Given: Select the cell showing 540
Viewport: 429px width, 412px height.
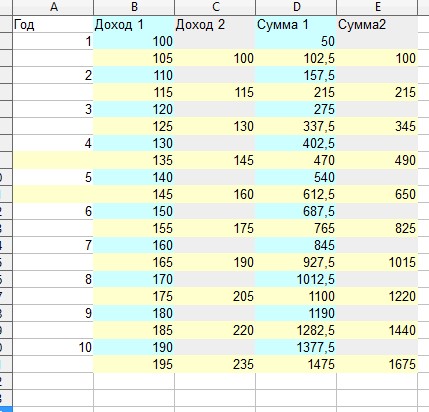Looking at the screenshot, I should pos(296,177).
